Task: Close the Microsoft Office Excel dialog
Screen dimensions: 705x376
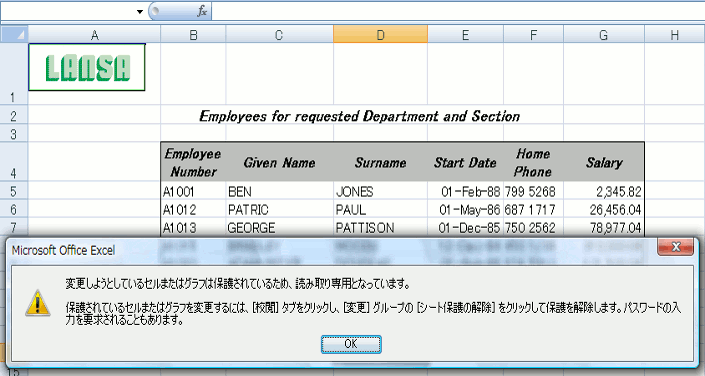Action: tap(675, 247)
